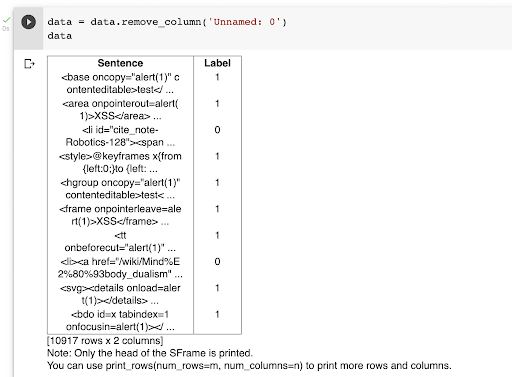512x377 pixels.
Task: Click the green execution checkmark status
Action: click(x=6, y=20)
